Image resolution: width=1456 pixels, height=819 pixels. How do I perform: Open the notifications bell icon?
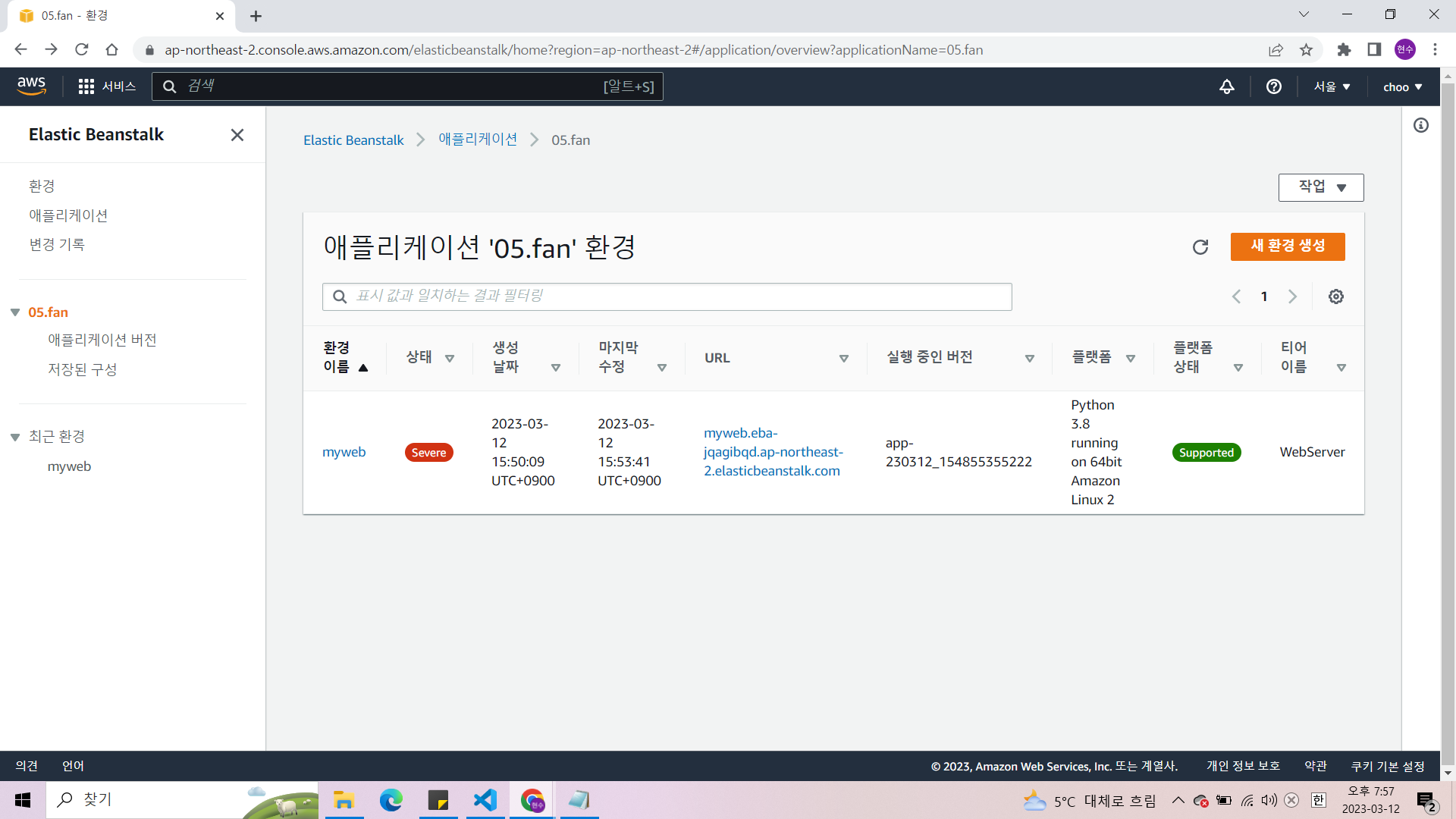click(x=1227, y=86)
